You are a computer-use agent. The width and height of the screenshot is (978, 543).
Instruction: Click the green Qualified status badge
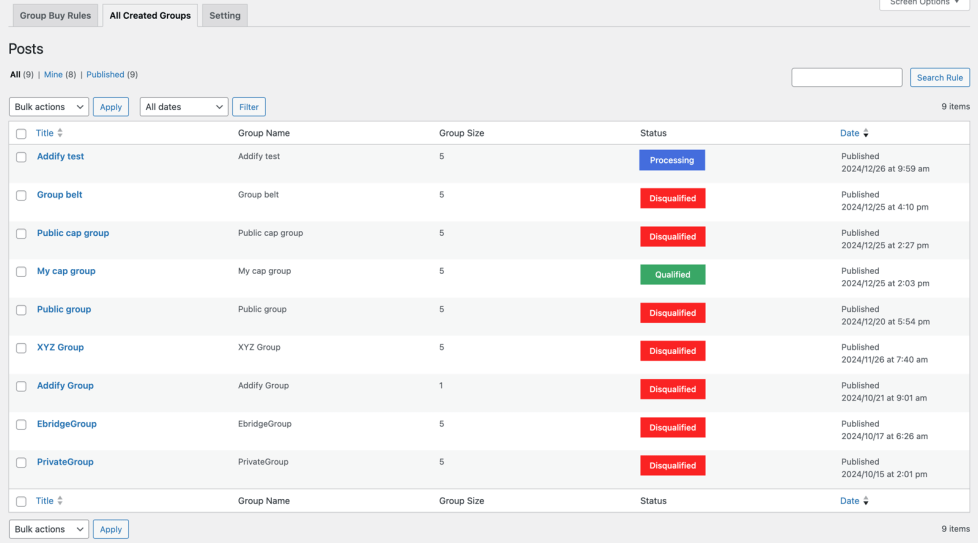tap(672, 275)
